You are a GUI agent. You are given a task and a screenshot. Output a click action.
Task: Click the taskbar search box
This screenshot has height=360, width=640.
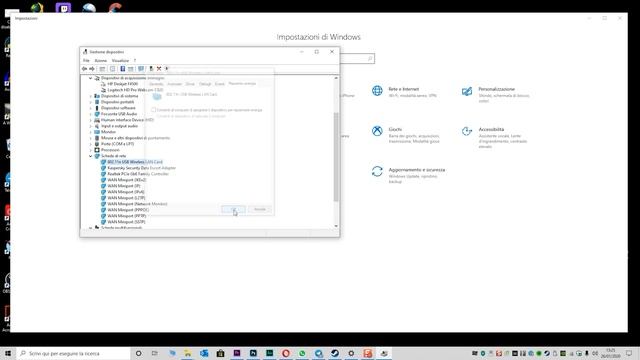coord(73,353)
